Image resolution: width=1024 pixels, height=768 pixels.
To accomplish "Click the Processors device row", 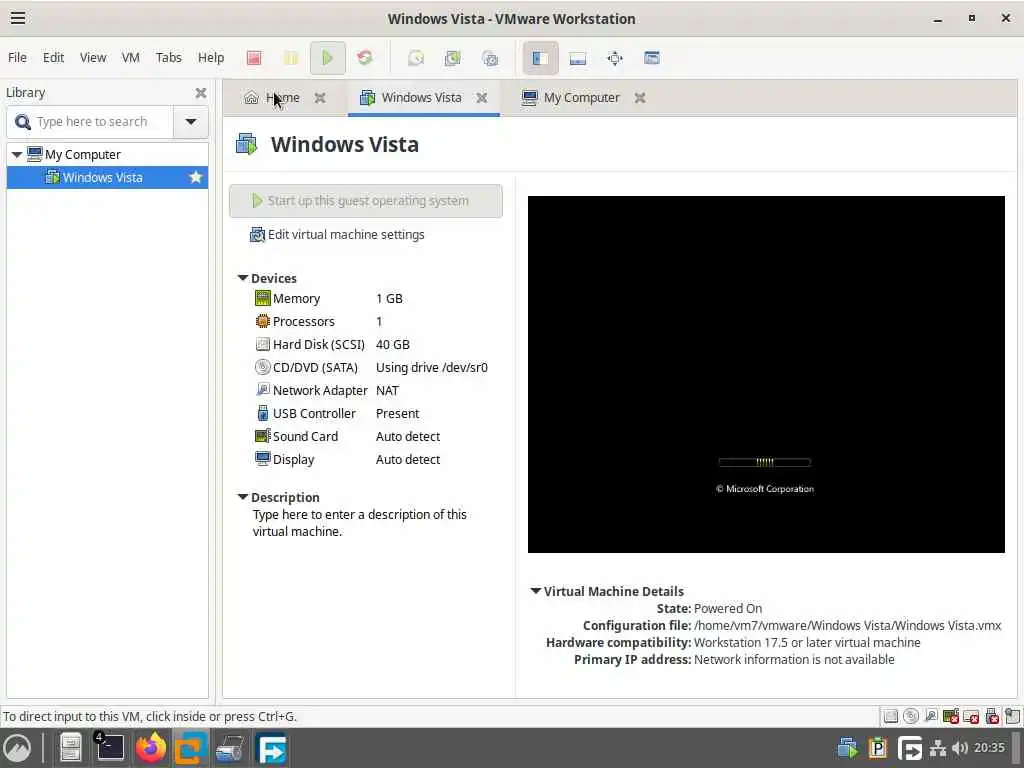I will (x=319, y=321).
